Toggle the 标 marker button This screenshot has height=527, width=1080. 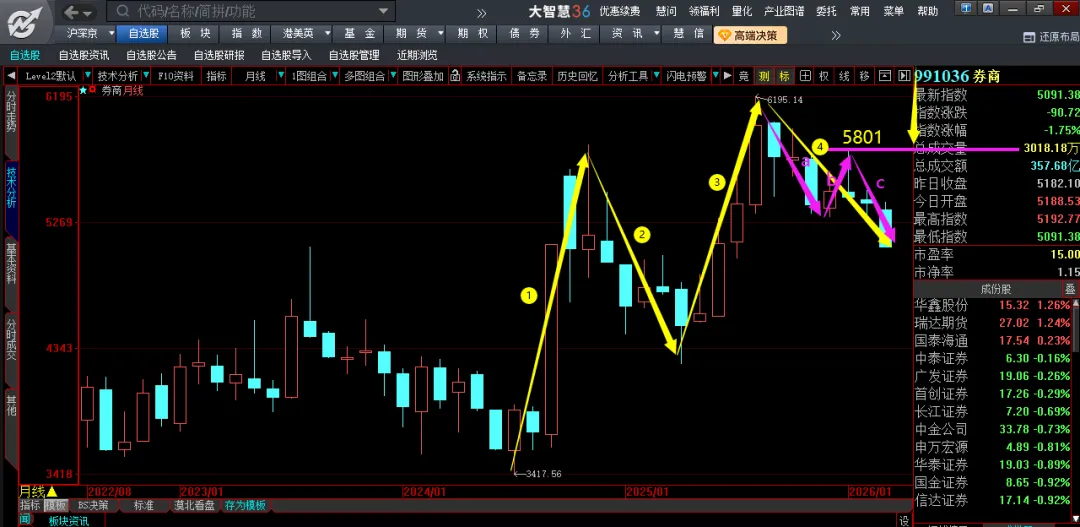784,76
